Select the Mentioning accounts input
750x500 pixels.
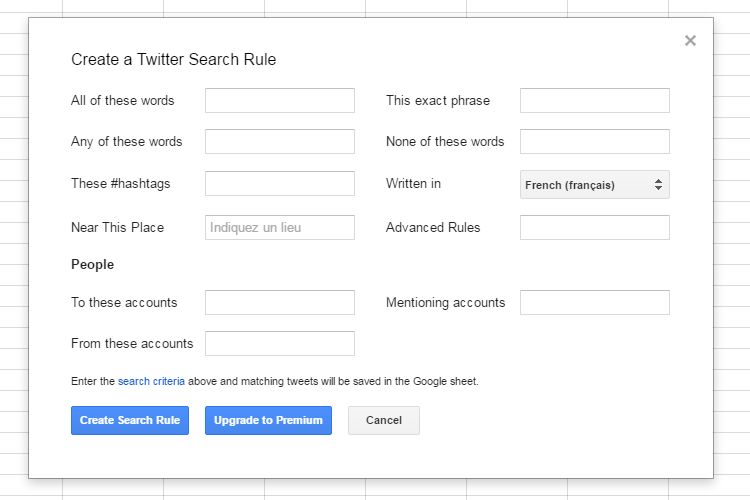coord(595,302)
